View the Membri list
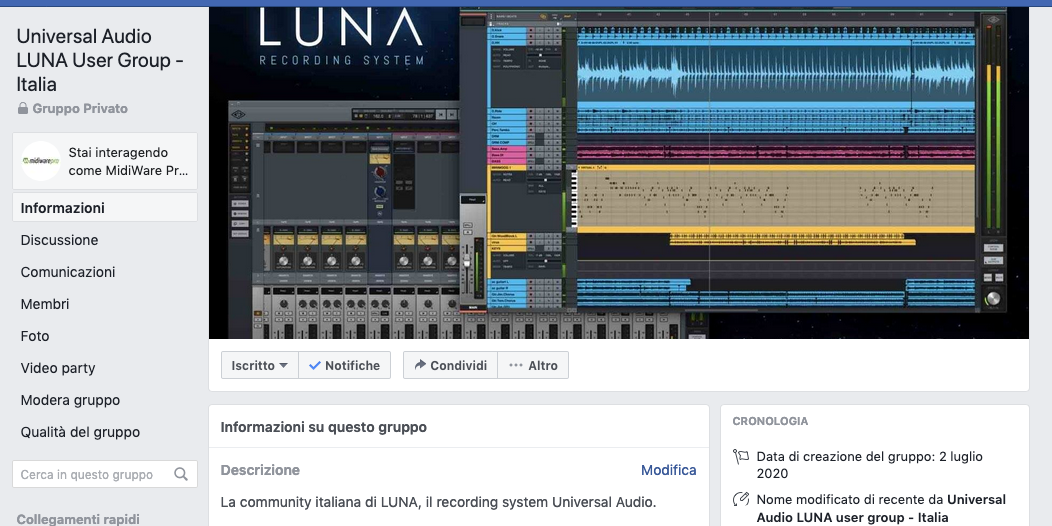This screenshot has width=1052, height=526. [44, 304]
